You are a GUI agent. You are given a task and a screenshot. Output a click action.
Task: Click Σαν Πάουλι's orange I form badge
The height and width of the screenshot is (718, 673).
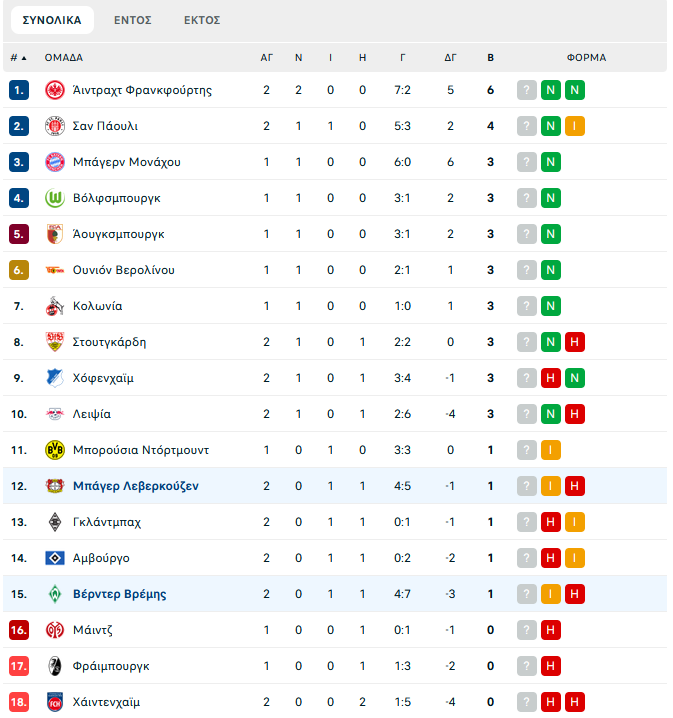pyautogui.click(x=575, y=126)
